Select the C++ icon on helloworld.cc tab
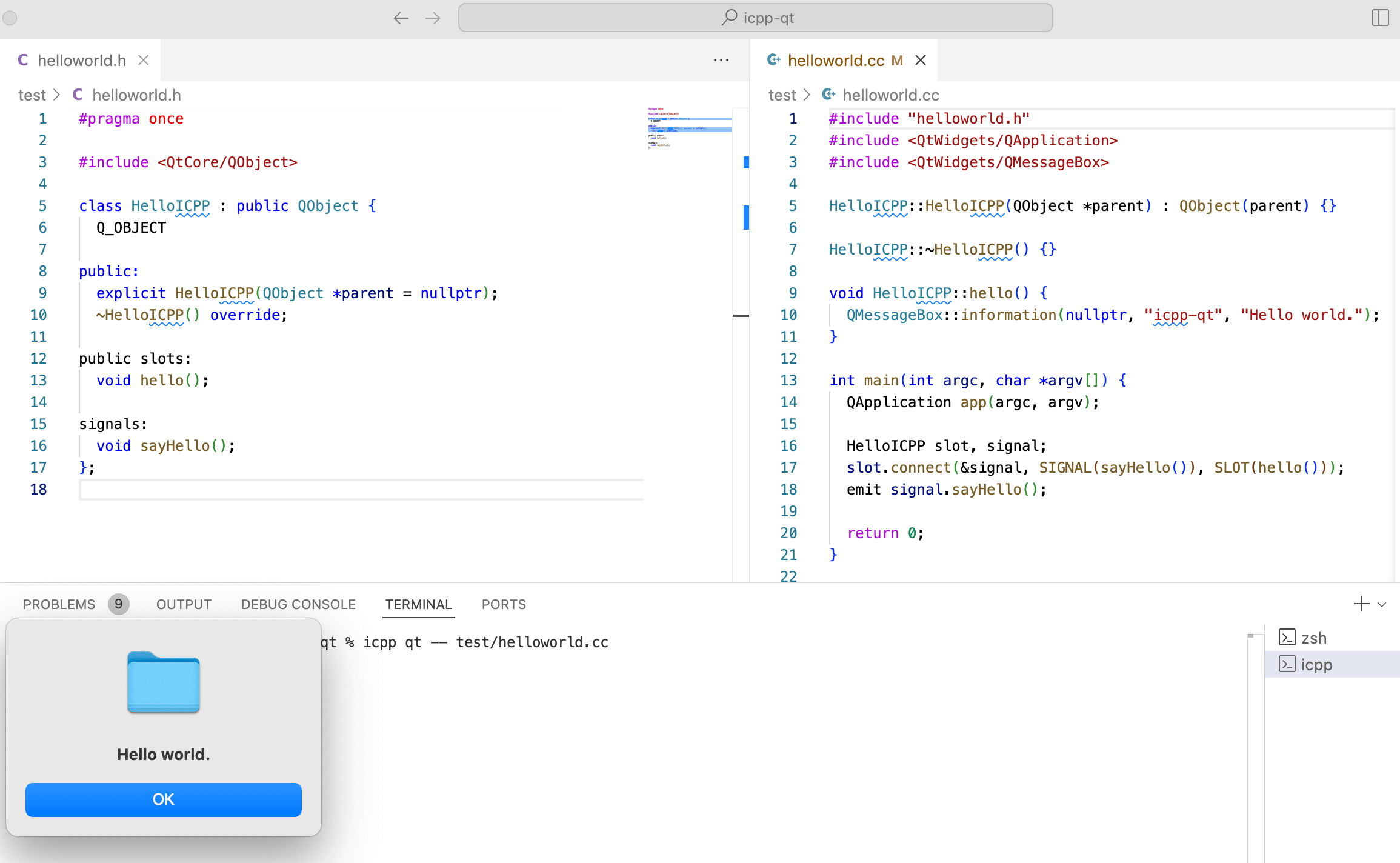The image size is (1400, 863). tap(775, 60)
